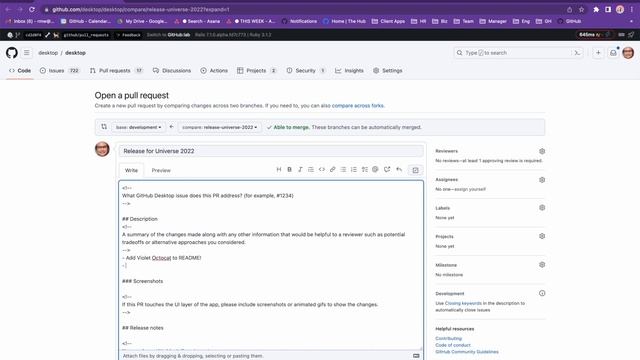Insert a quote using the toolbar icon

[x=311, y=169]
